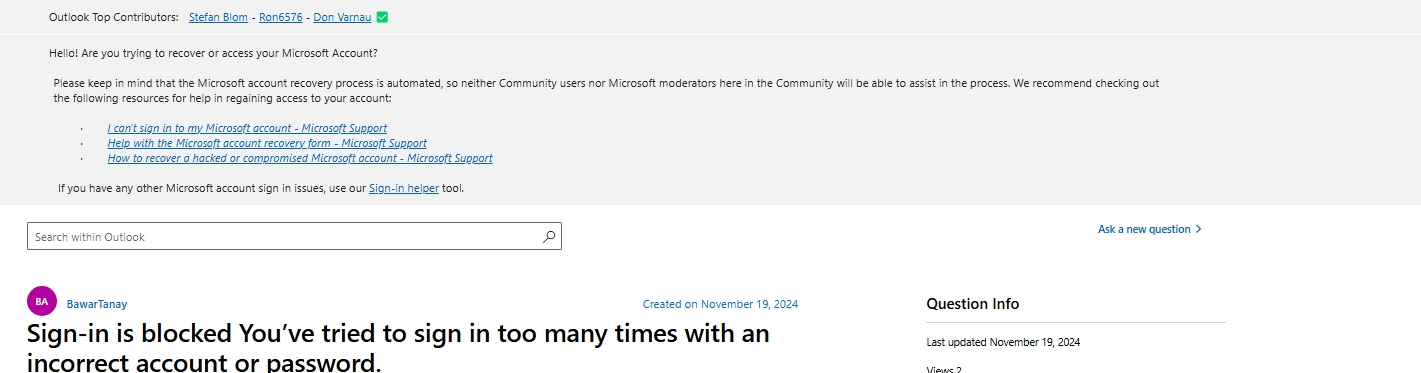
Task: Click the search magnifier icon
Action: 548,237
